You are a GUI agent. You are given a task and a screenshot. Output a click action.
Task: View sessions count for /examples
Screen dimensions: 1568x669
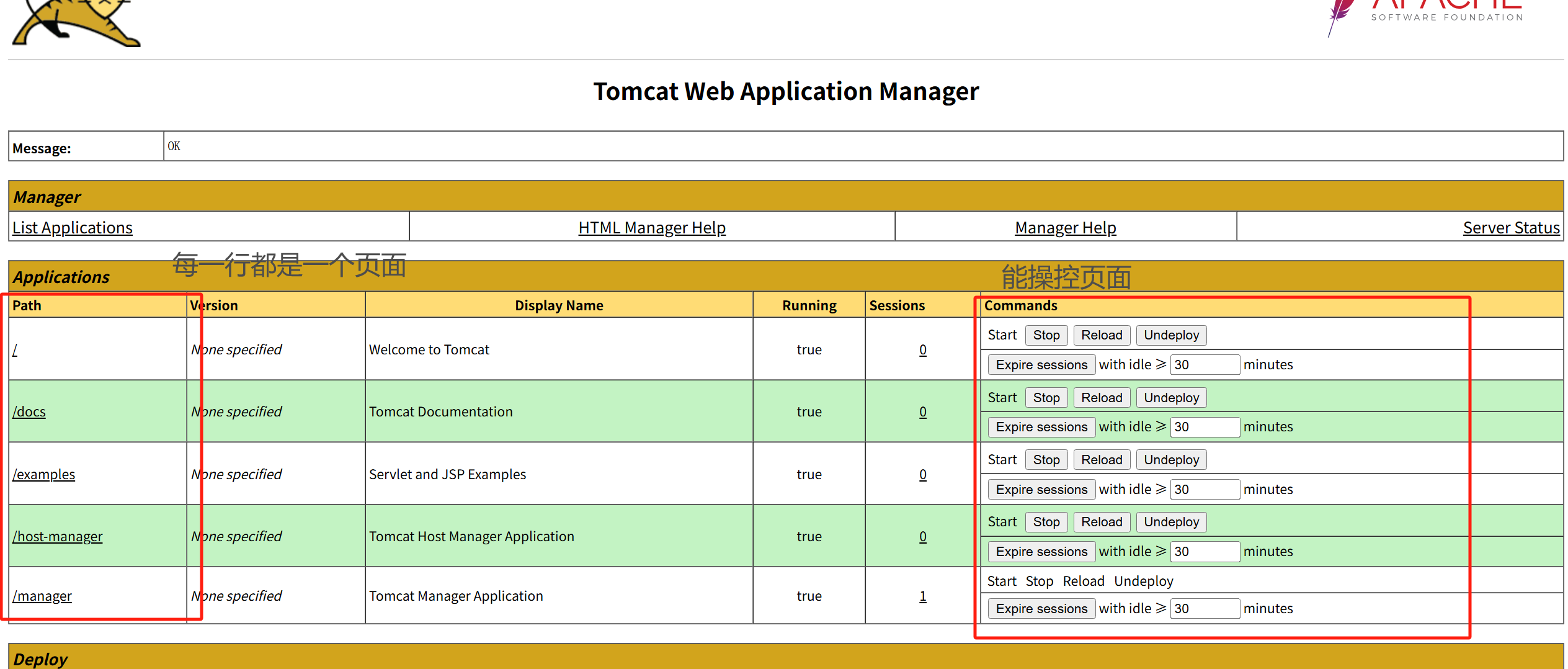923,474
